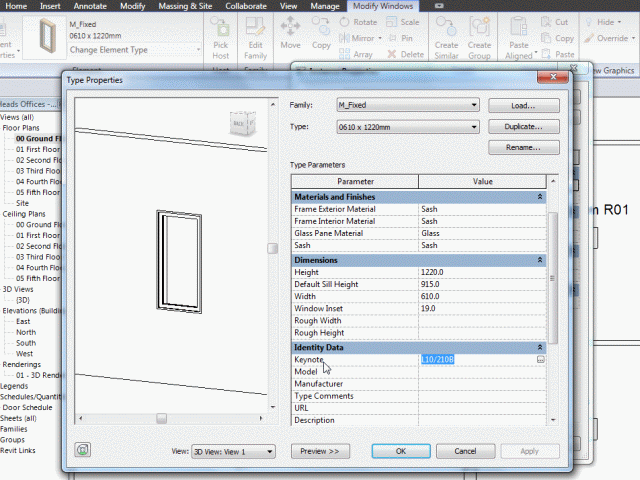Image resolution: width=640 pixels, height=480 pixels.
Task: Click preview horizontal scrollbar thumb
Action: coord(162,418)
